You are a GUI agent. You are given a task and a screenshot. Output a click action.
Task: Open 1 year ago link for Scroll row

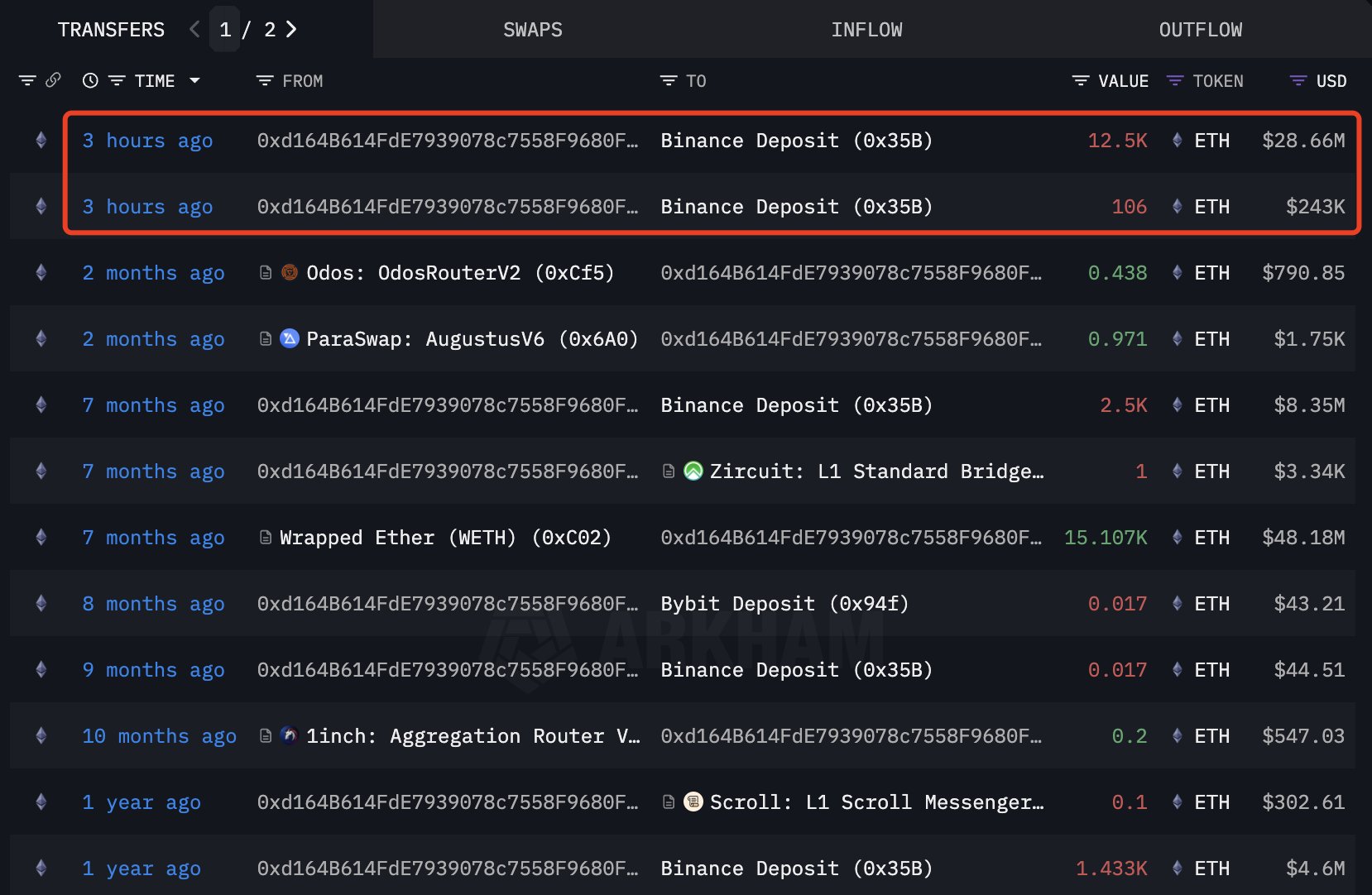(x=142, y=802)
